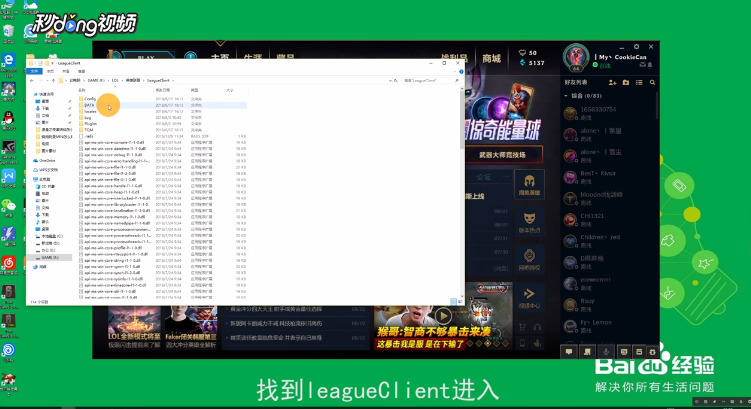The image size is (751, 409).
Task: Click the blue File tab in Explorer ribbon
Action: [34, 71]
